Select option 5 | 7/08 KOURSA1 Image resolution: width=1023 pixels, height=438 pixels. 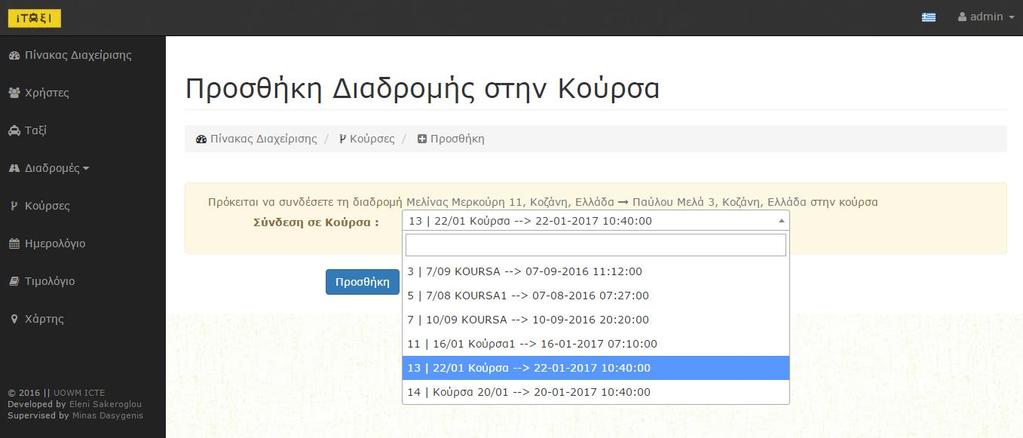coord(596,296)
